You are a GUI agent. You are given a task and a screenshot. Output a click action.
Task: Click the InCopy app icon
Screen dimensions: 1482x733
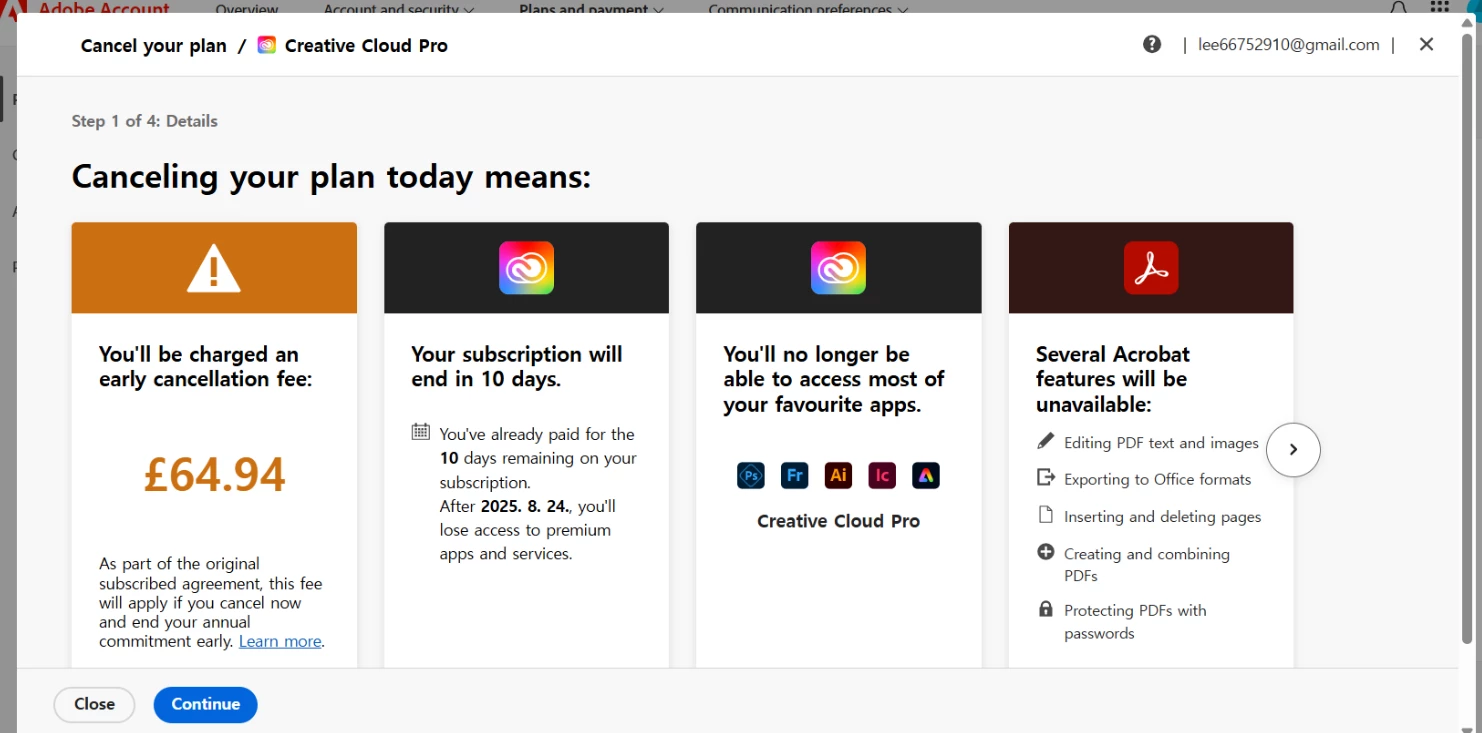[882, 475]
